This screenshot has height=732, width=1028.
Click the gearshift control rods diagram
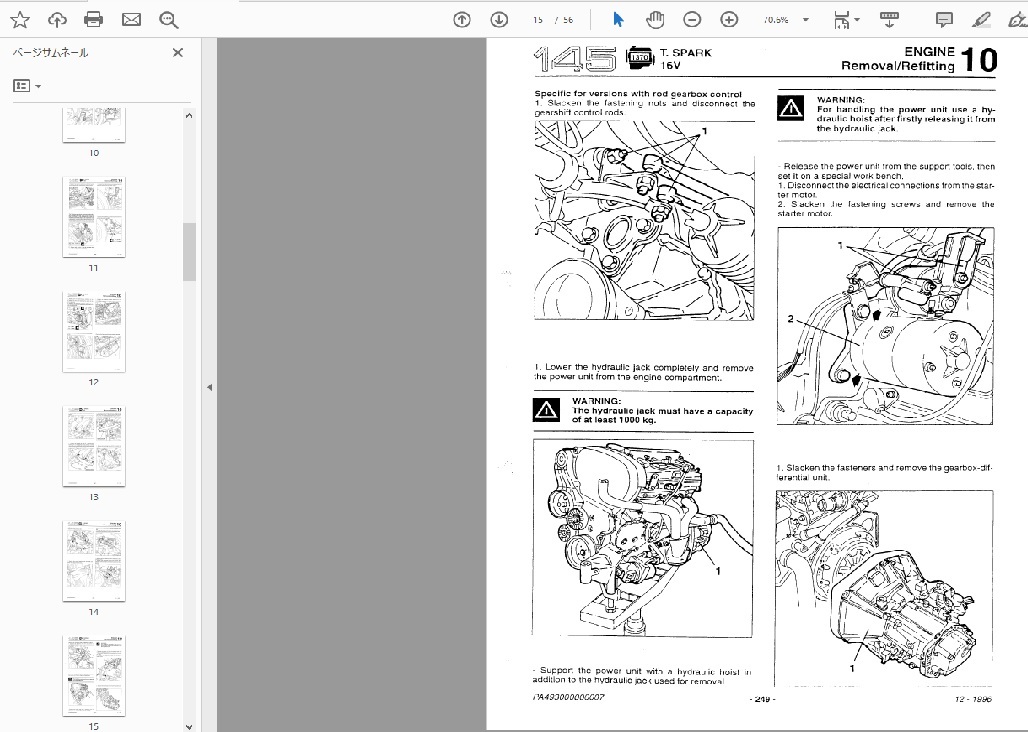tap(644, 221)
